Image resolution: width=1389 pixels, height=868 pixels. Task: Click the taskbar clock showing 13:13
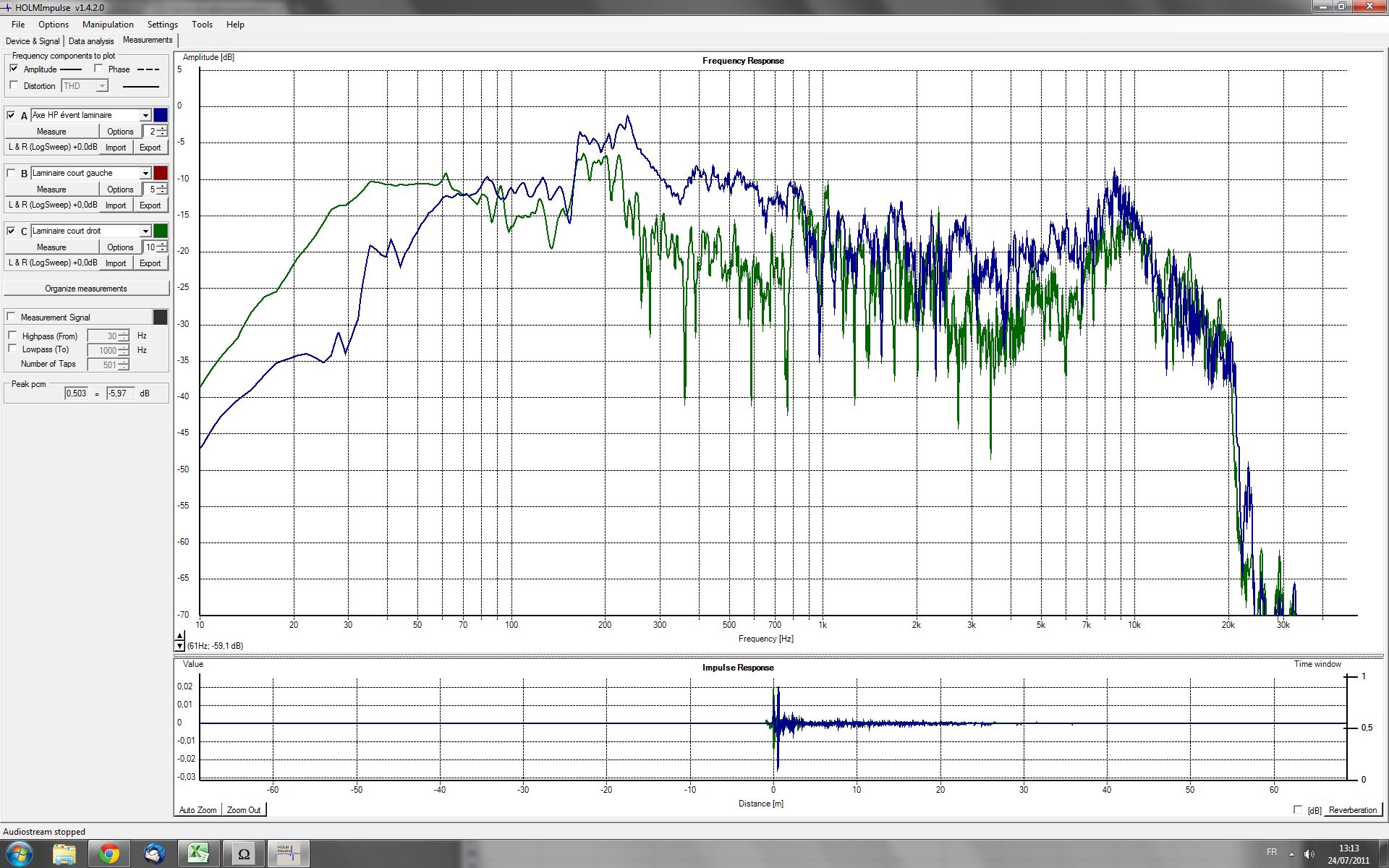coord(1348,854)
